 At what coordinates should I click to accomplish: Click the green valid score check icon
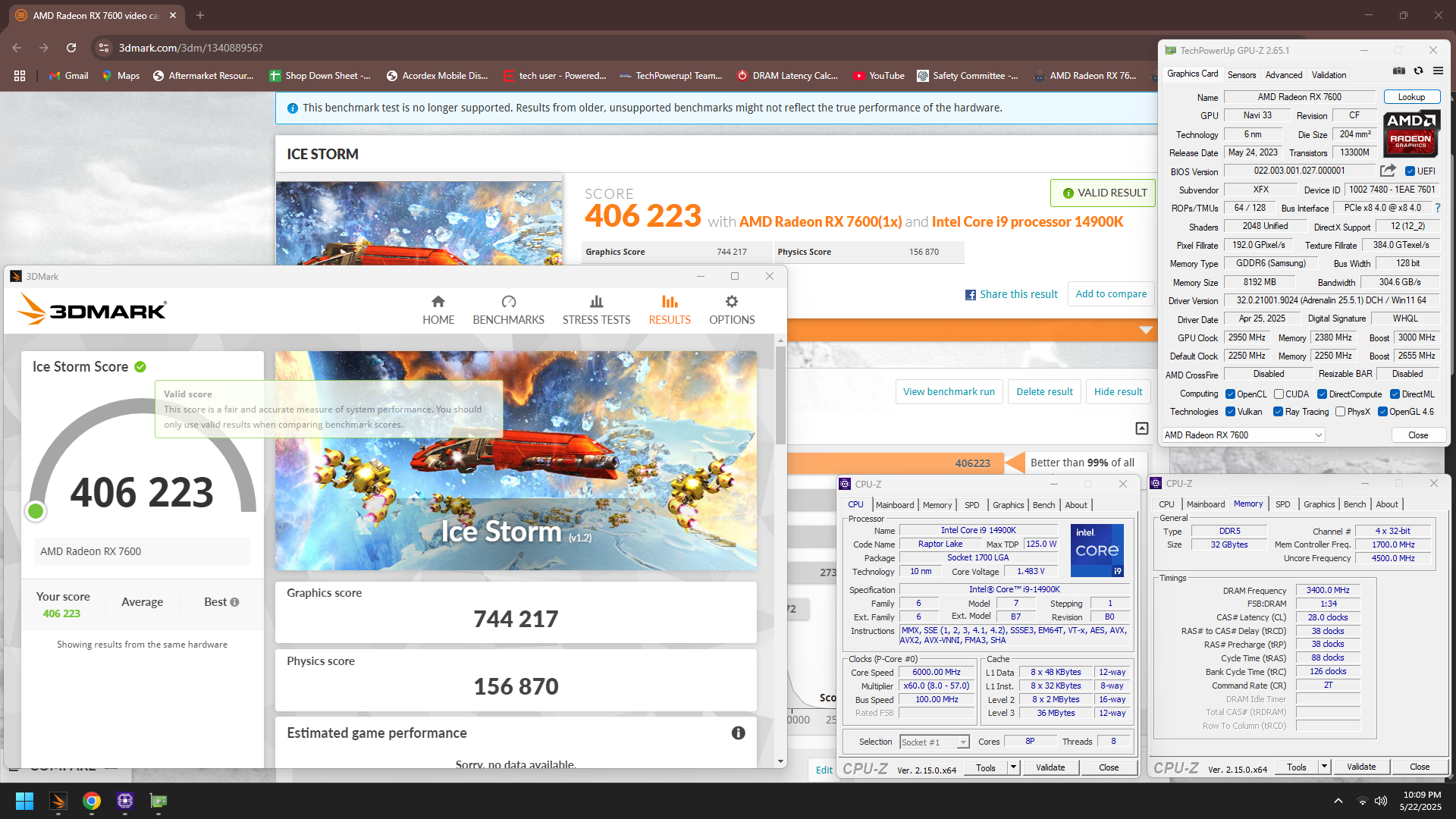click(140, 367)
